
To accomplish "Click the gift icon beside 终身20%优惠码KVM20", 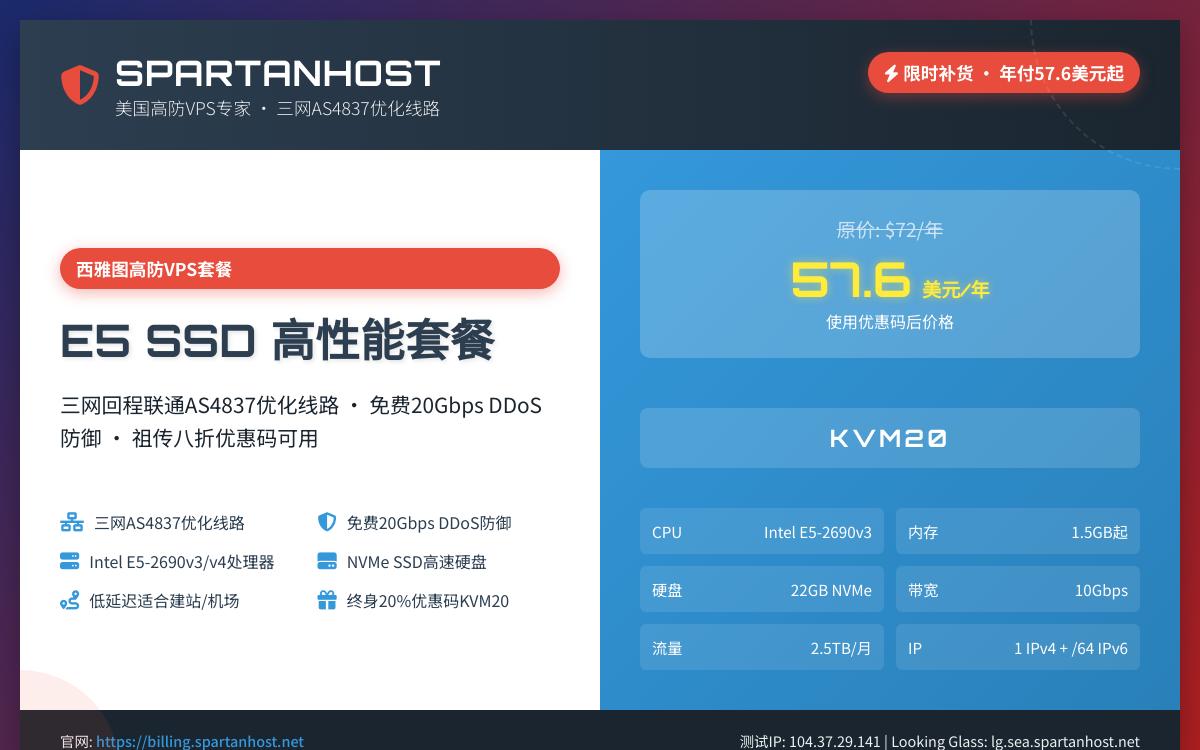I will [327, 600].
